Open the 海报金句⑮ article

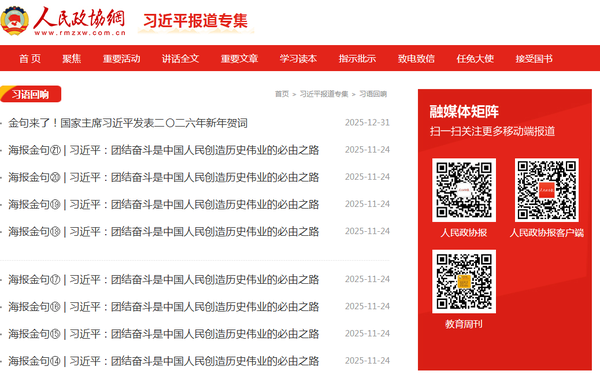(x=164, y=334)
